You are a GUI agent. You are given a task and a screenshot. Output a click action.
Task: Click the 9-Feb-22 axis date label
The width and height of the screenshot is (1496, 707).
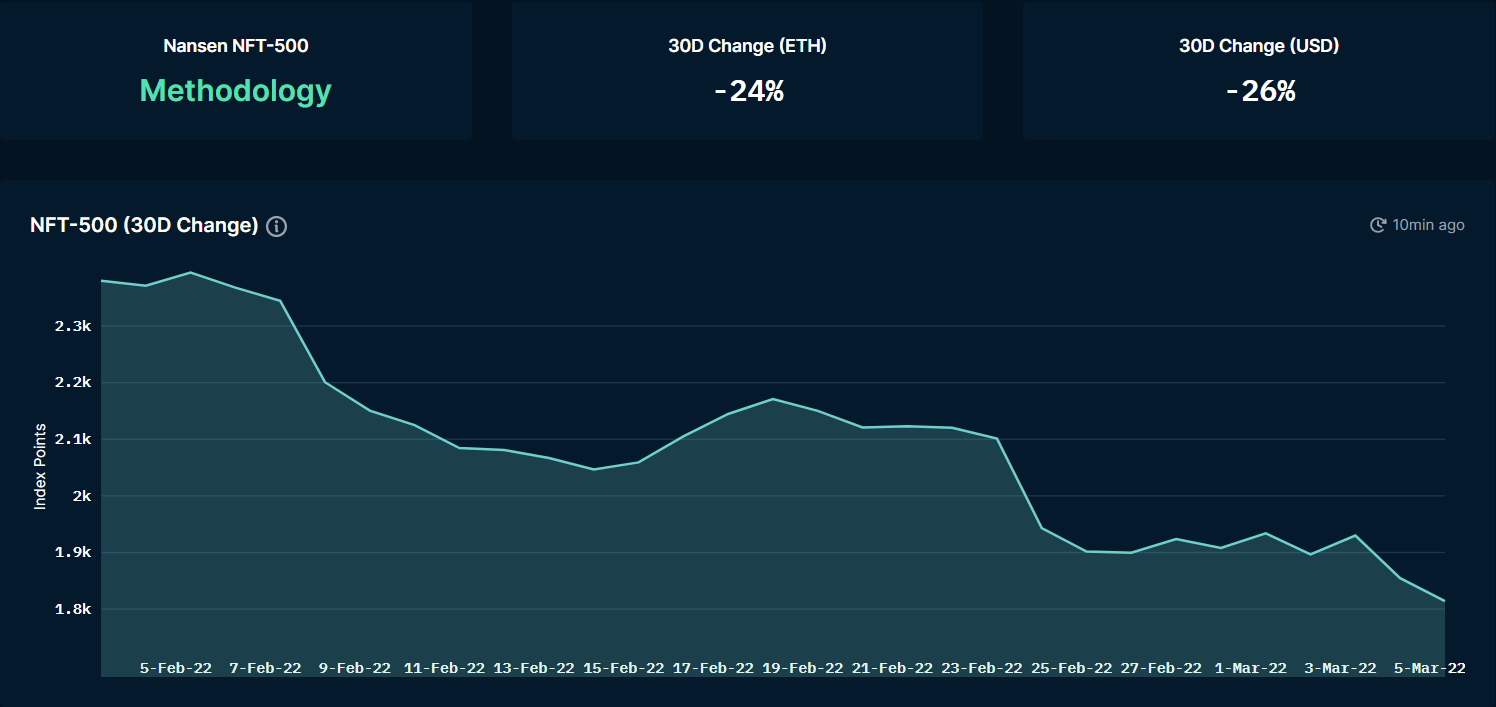tap(354, 668)
